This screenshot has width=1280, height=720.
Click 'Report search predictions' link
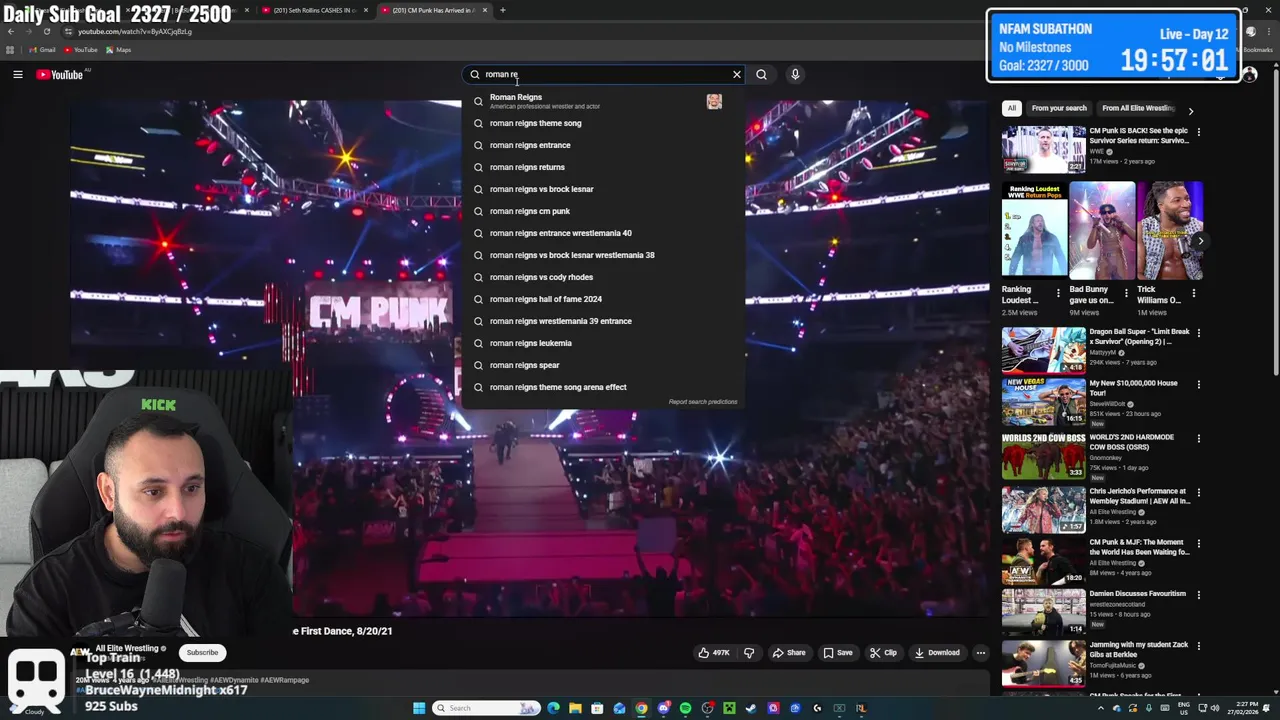coord(703,402)
